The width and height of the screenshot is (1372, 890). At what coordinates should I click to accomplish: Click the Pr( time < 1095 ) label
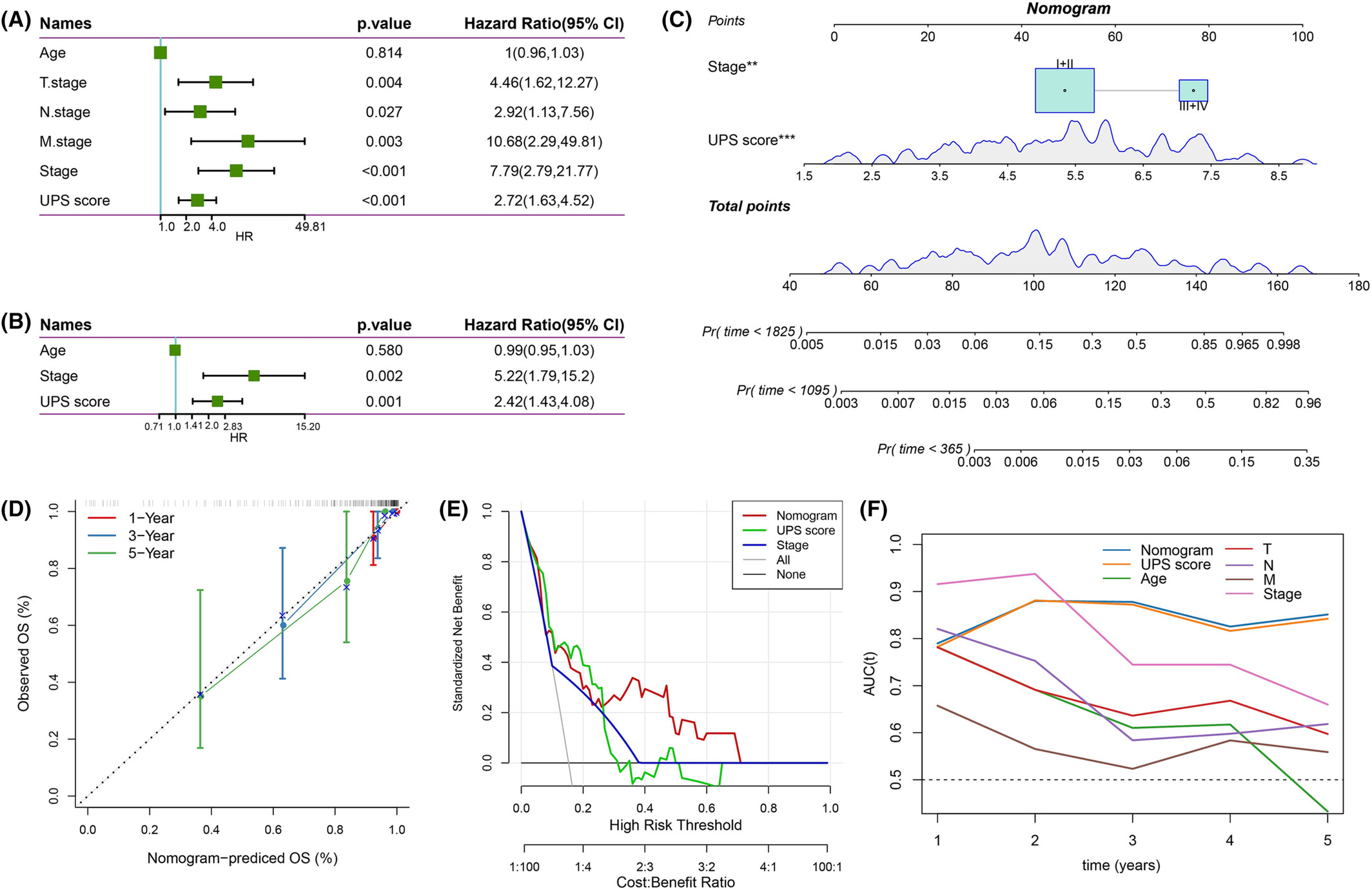click(787, 390)
